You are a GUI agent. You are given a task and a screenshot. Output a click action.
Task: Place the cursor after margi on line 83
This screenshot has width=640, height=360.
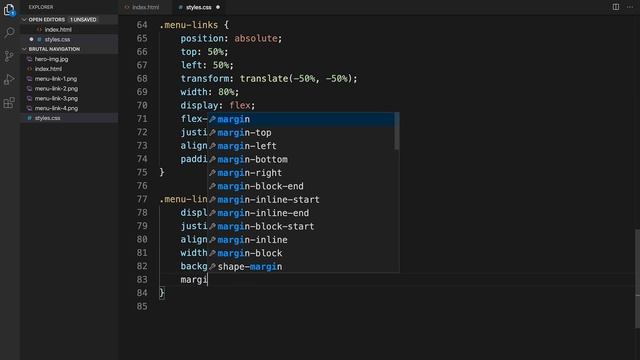[208, 280]
